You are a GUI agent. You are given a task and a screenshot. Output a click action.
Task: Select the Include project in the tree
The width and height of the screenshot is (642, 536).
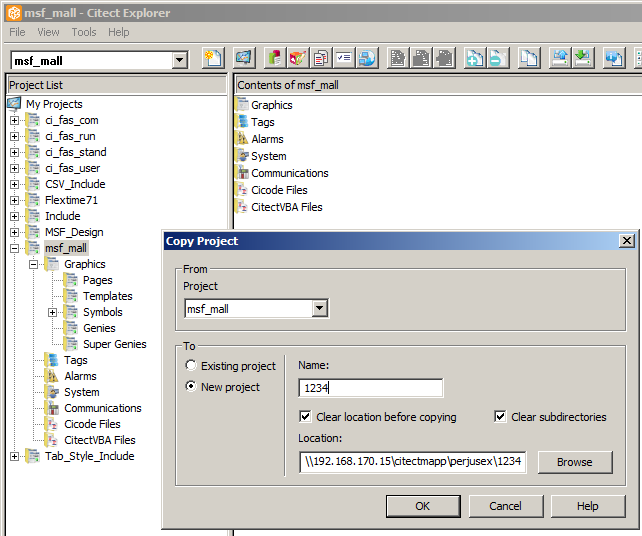(62, 216)
